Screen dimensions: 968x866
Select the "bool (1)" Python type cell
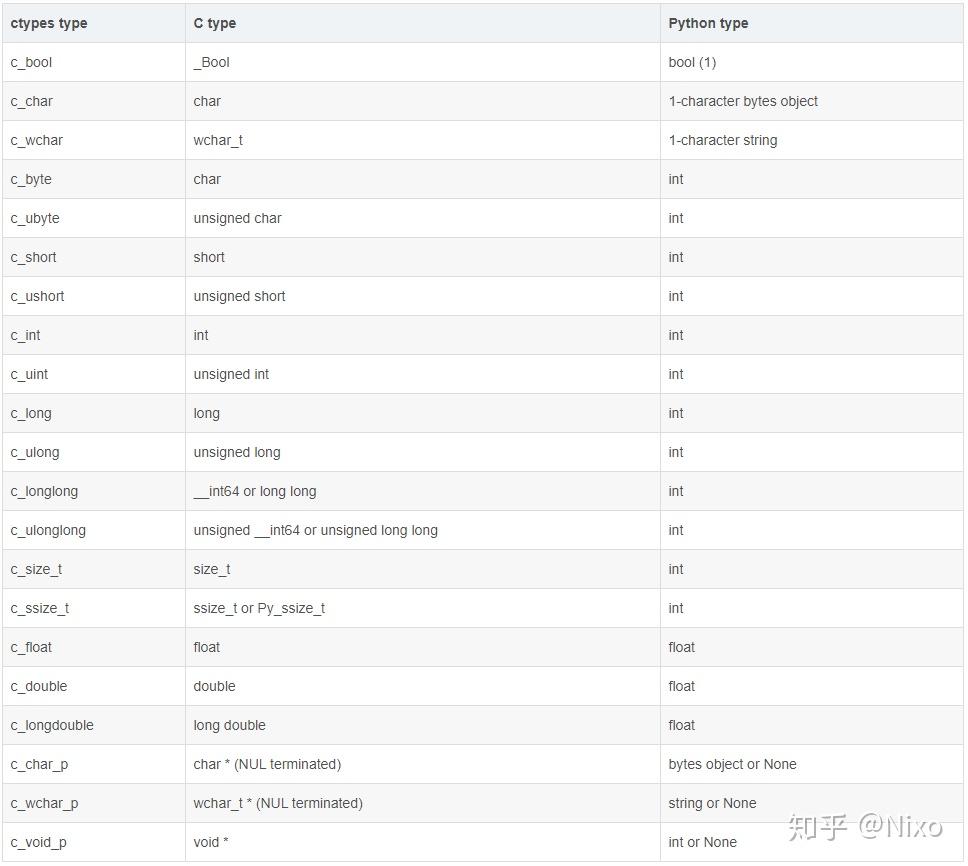point(692,62)
